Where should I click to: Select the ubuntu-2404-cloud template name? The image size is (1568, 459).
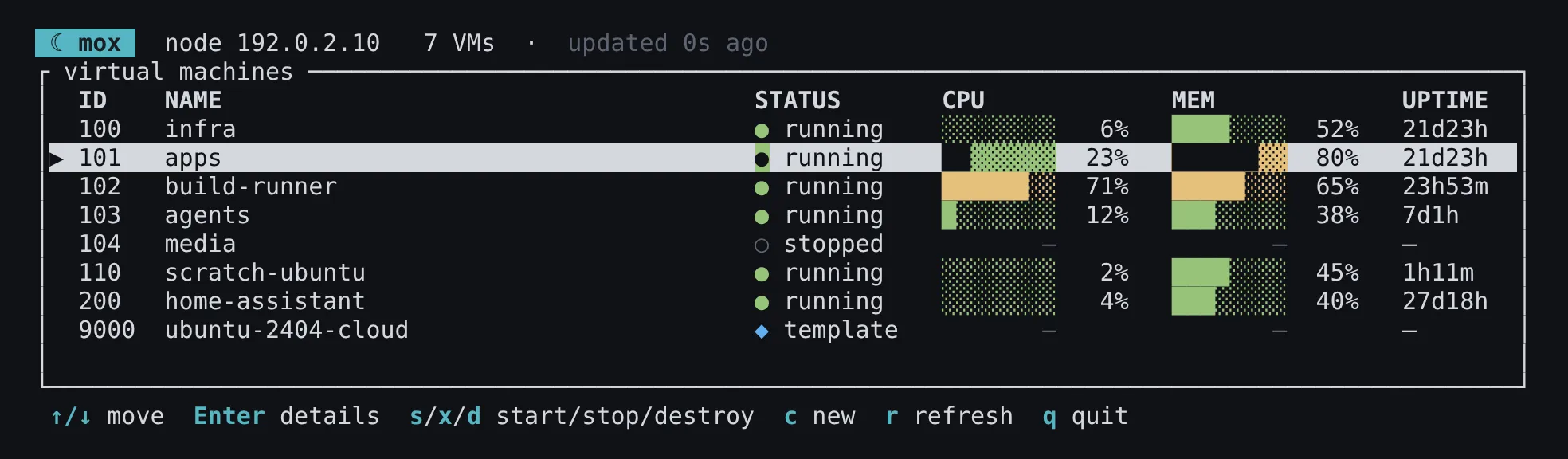pyautogui.click(x=287, y=330)
